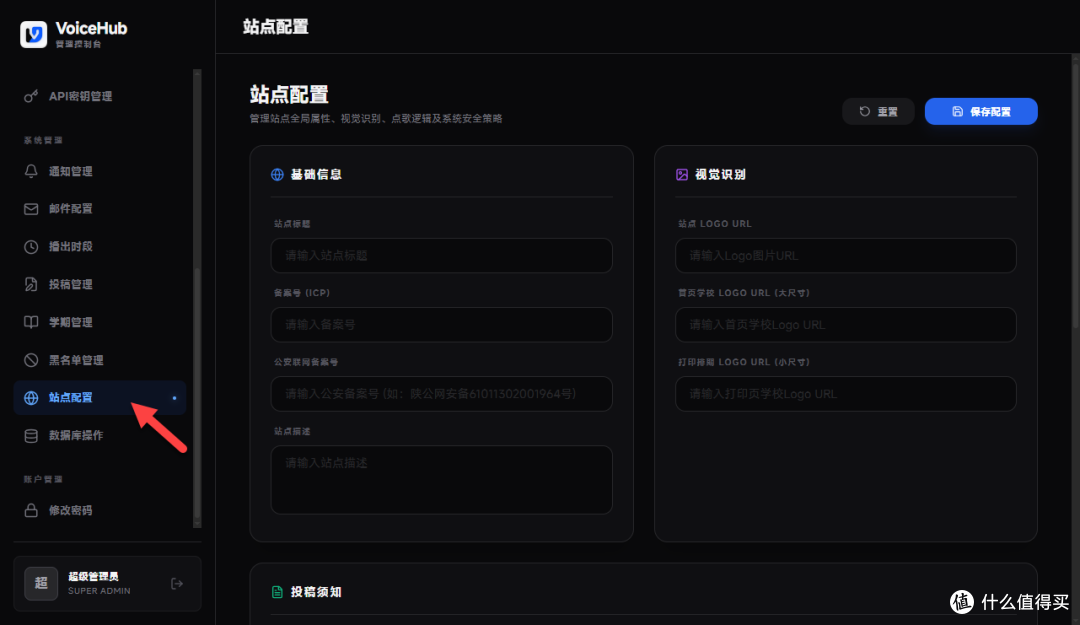Click the globe icon in 基础信息 header
Viewport: 1080px width, 625px height.
277,174
